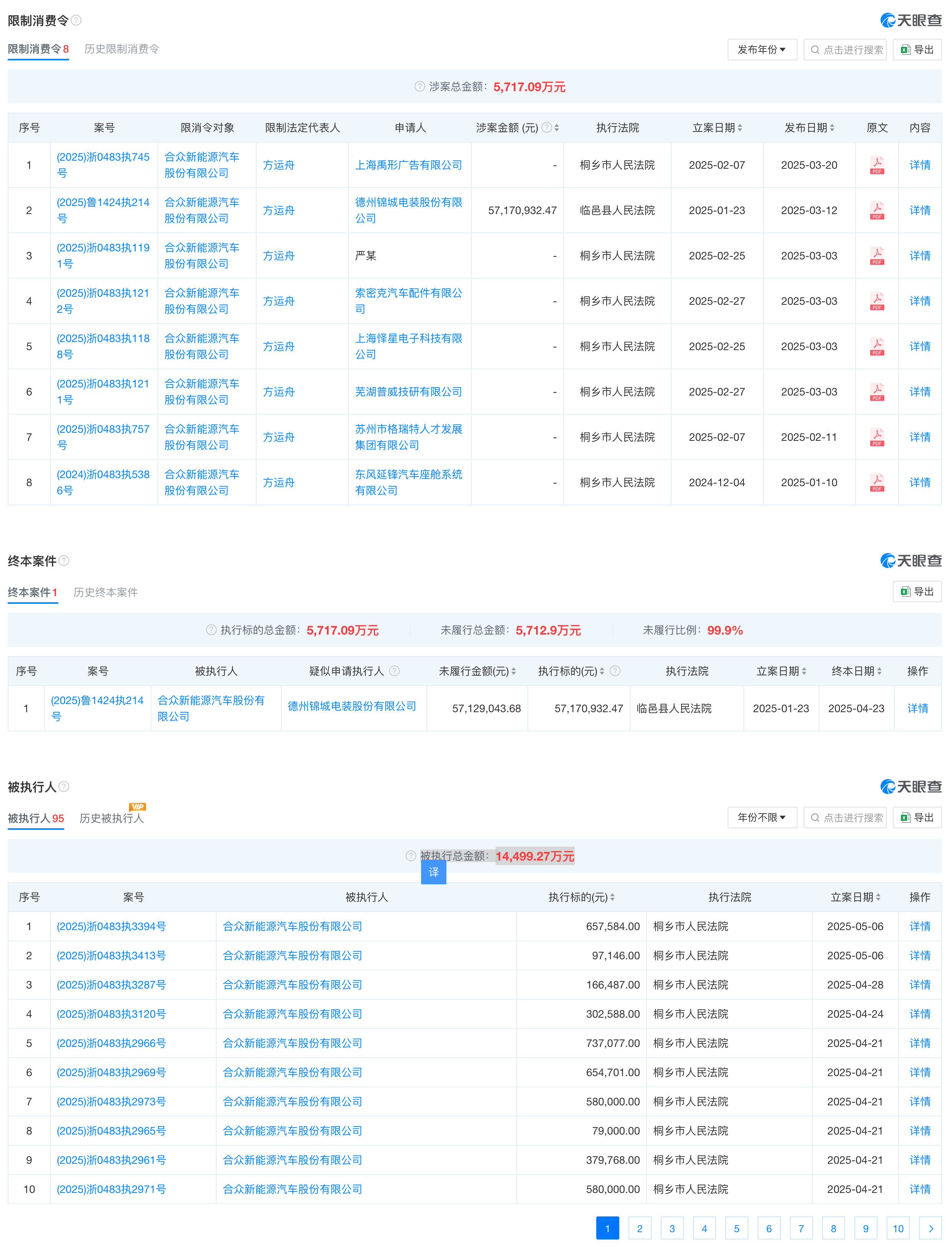Go to page 2 of 被执行人
Viewport: 952px width, 1251px height.
[640, 1228]
